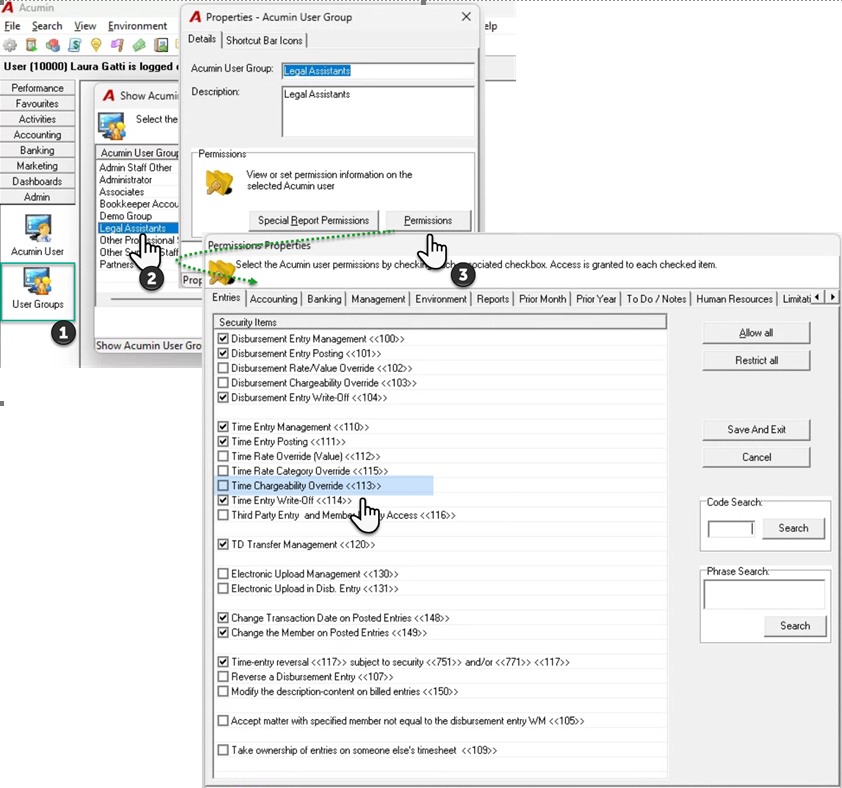
Task: Check Disbursement Rate/Value Override <<102>>
Action: pos(223,368)
